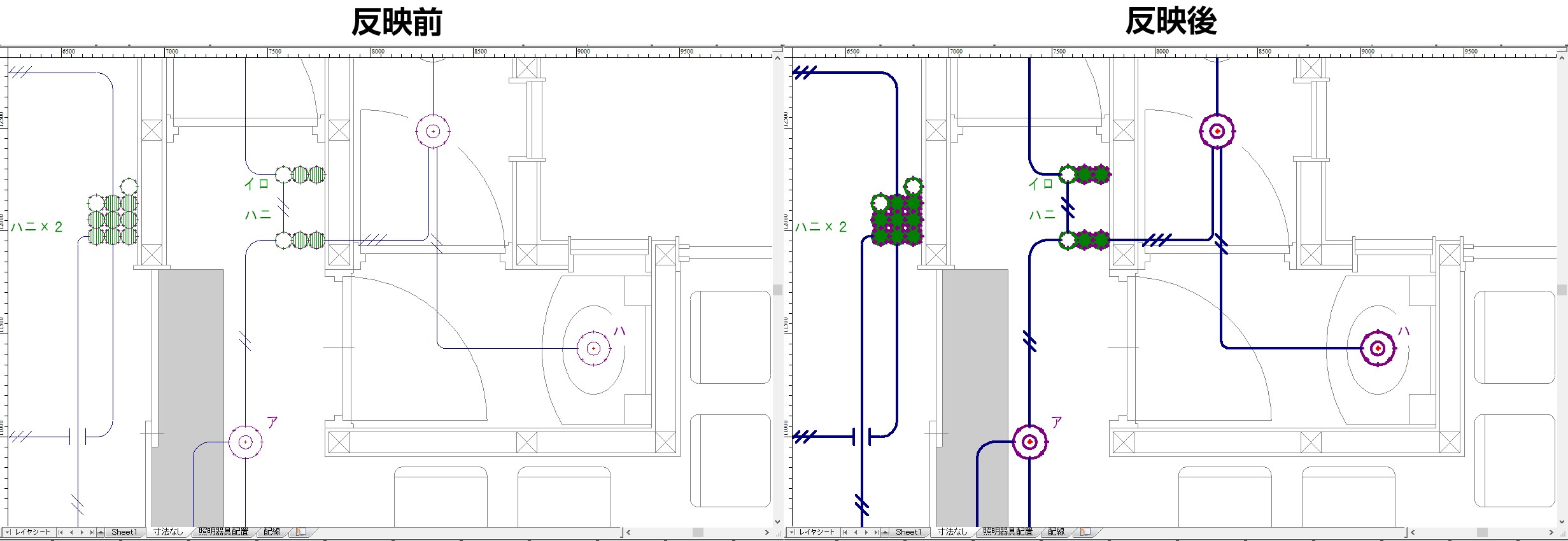The height and width of the screenshot is (541, 1568).
Task: Select 寸法なし tab in right pane
Action: pos(952,532)
